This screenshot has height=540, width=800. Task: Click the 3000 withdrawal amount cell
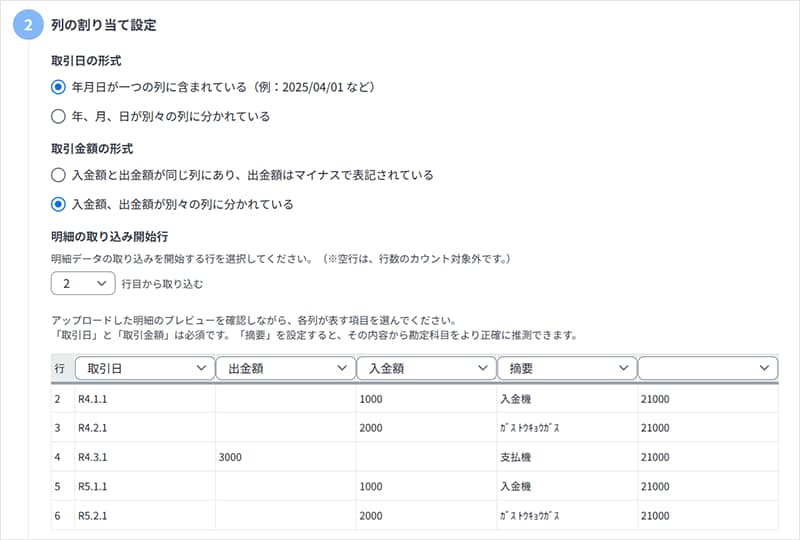285,456
